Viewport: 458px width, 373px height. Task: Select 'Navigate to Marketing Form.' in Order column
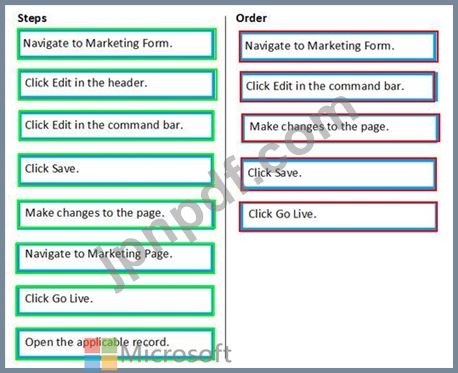338,46
